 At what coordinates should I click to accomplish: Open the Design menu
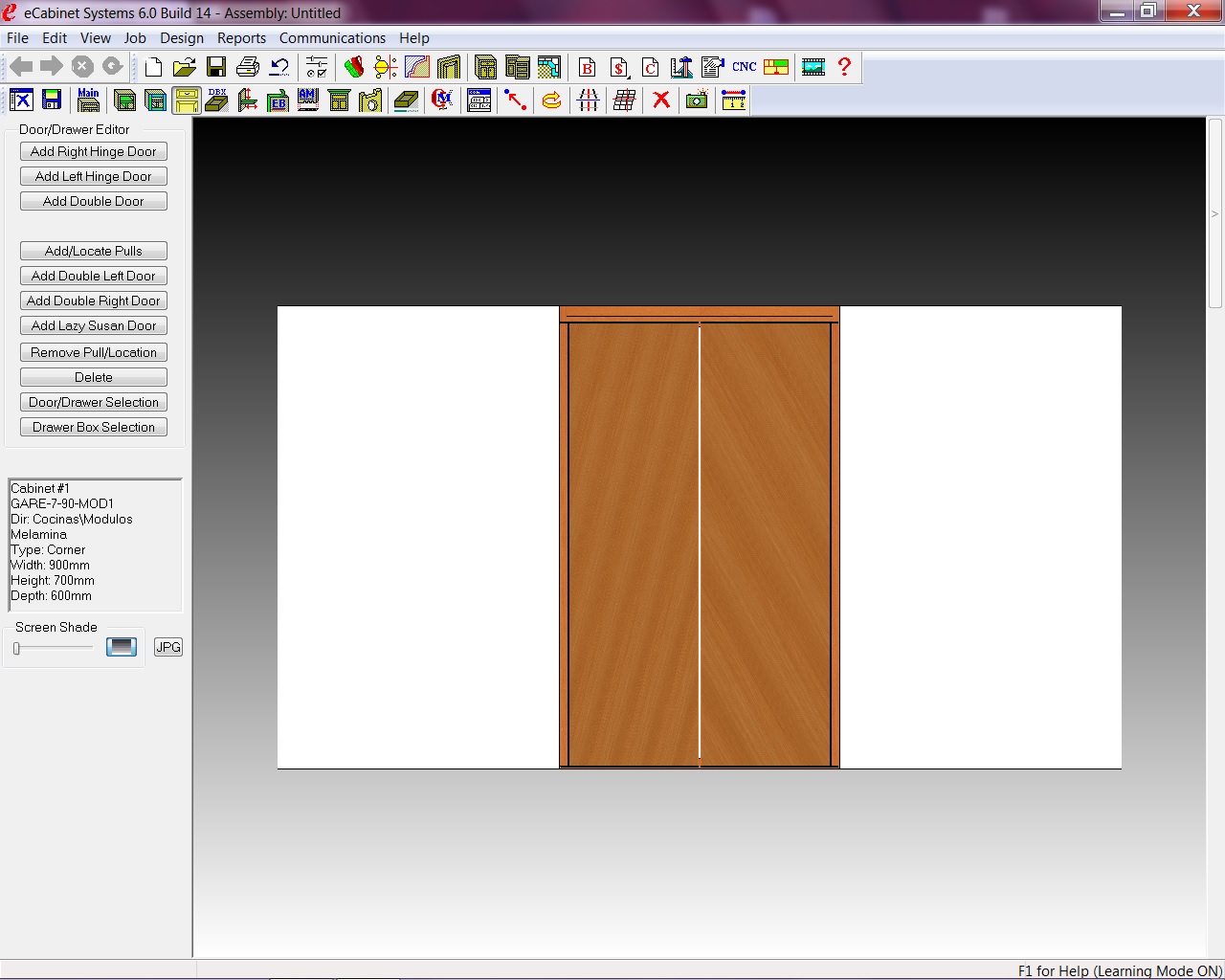click(x=182, y=38)
